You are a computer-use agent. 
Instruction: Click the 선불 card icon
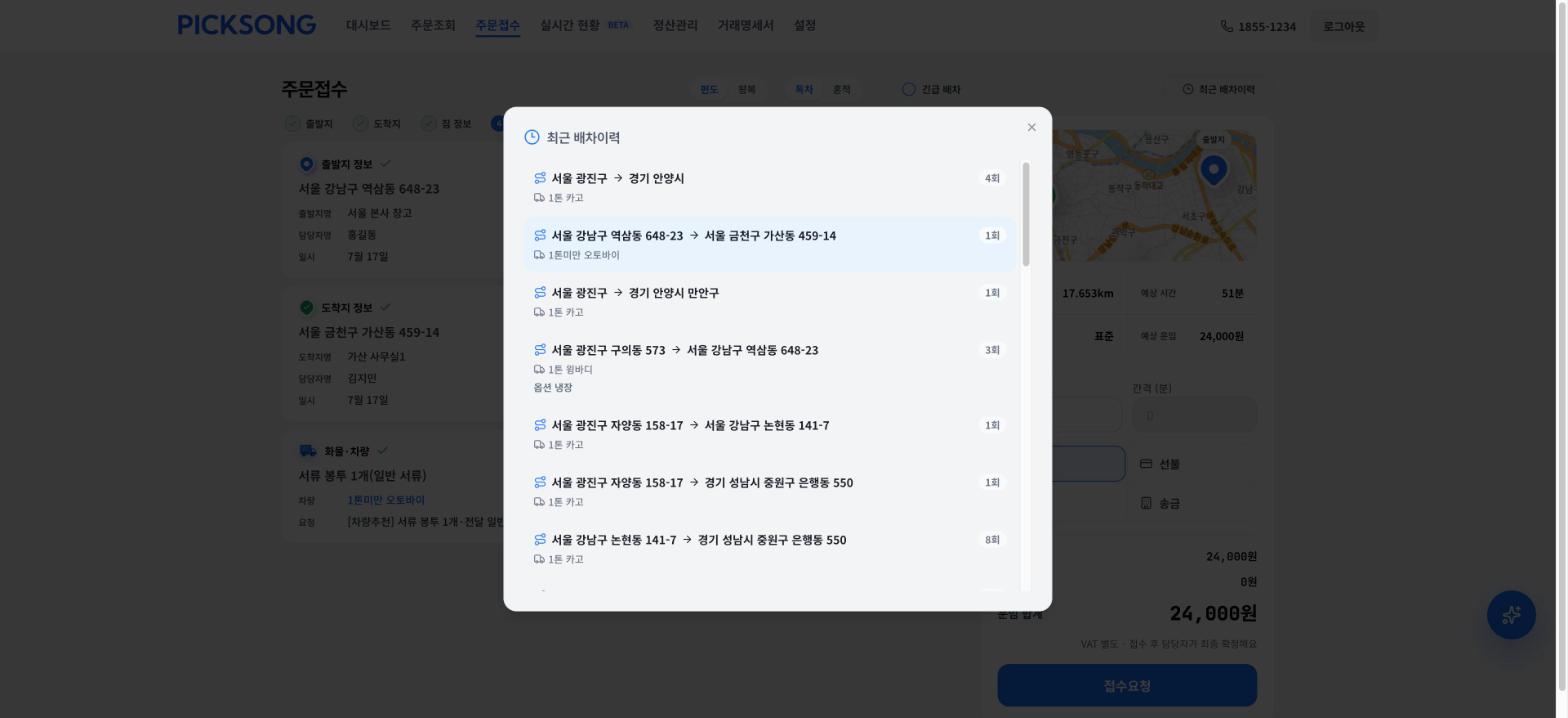click(1146, 464)
